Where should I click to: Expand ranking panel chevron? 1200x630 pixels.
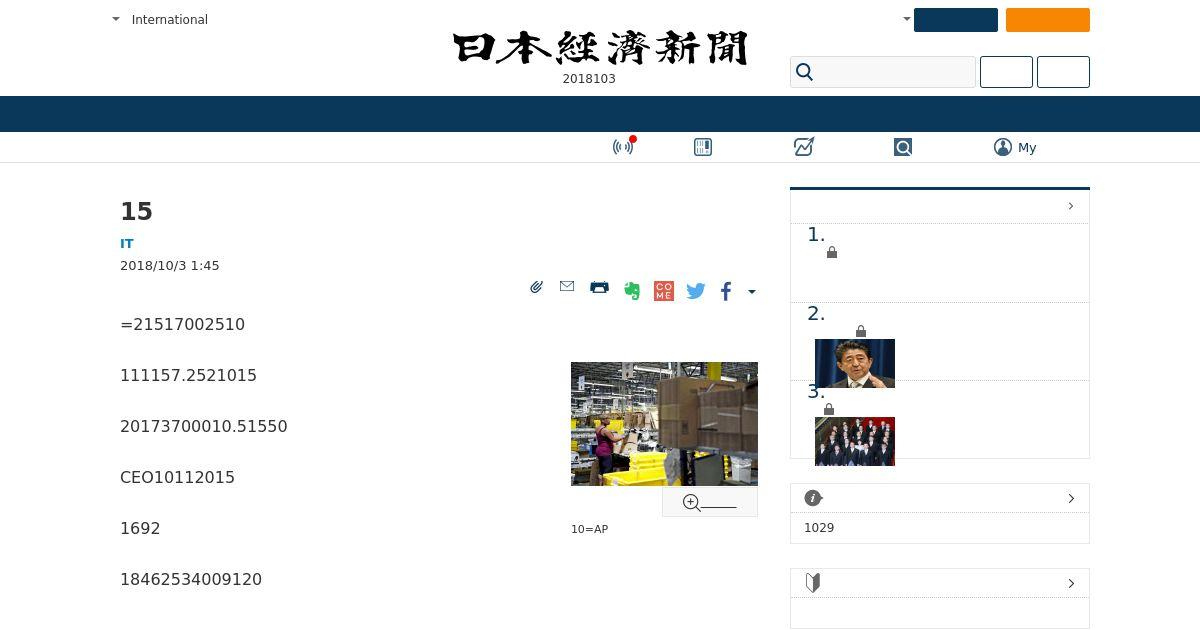click(x=1071, y=206)
